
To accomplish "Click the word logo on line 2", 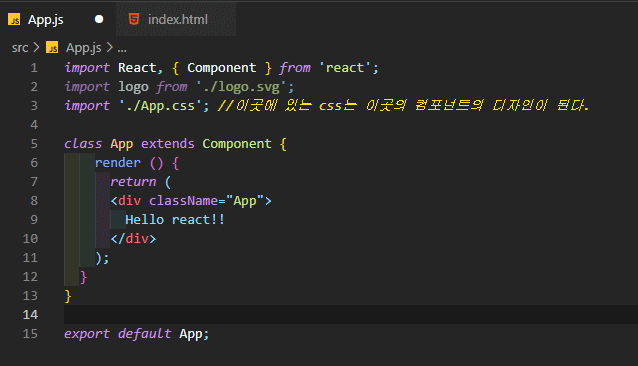I will click(x=133, y=87).
